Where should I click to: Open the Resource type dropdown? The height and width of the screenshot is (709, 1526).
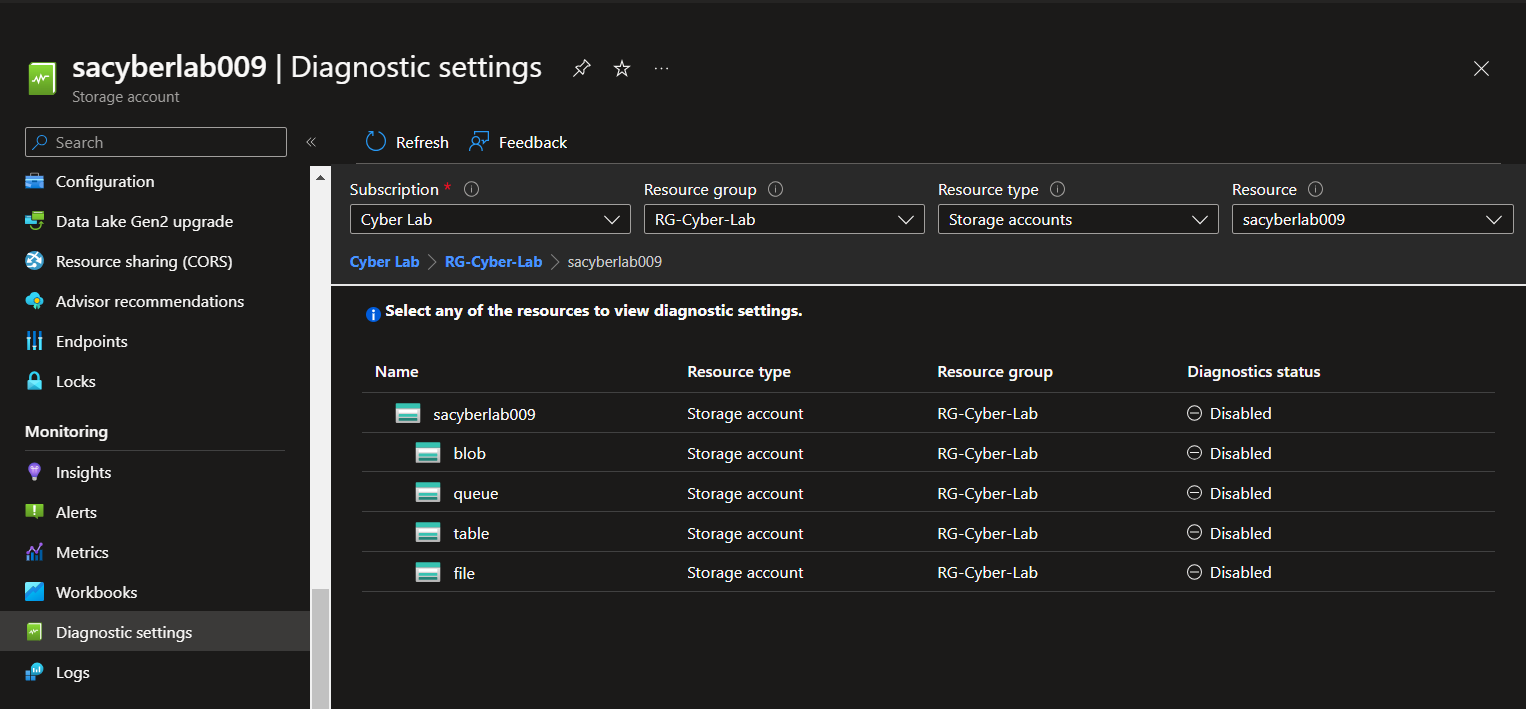tap(1078, 219)
